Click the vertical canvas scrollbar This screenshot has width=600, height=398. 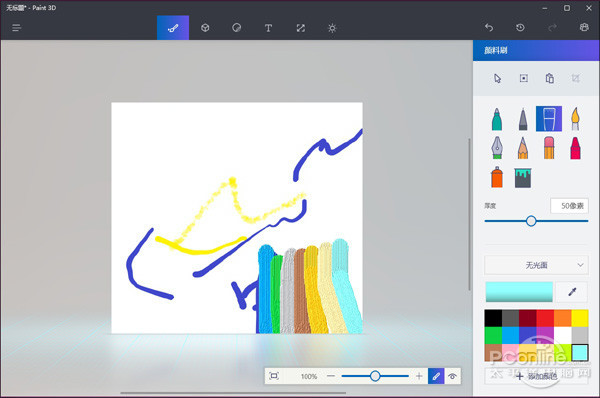(x=469, y=214)
